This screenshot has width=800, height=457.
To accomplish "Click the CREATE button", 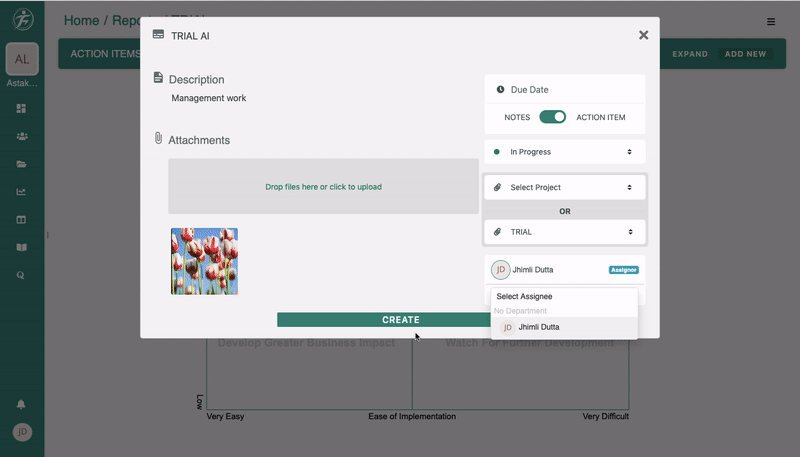I will click(384, 320).
